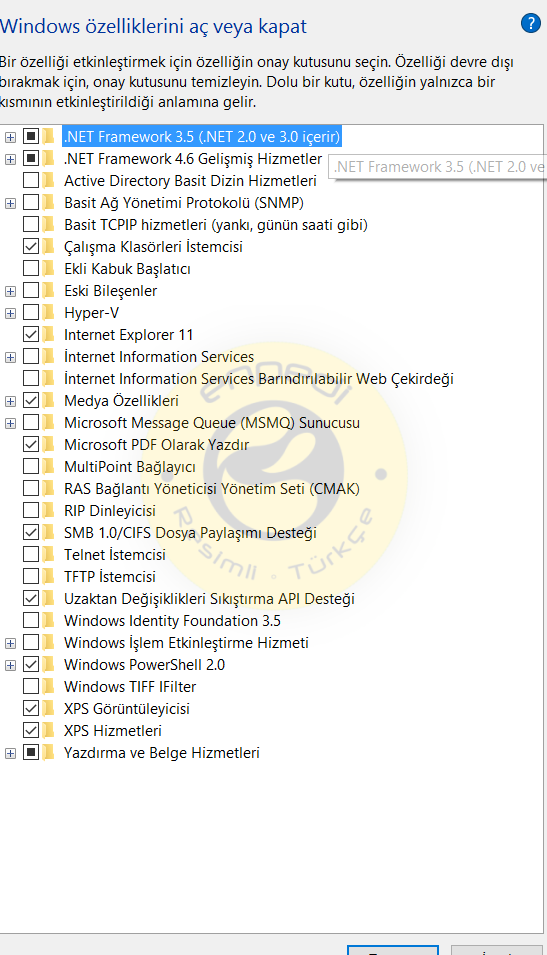Enable Basit TCPIP hizmetleri checkbox
Image resolution: width=547 pixels, height=955 pixels.
tap(30, 225)
